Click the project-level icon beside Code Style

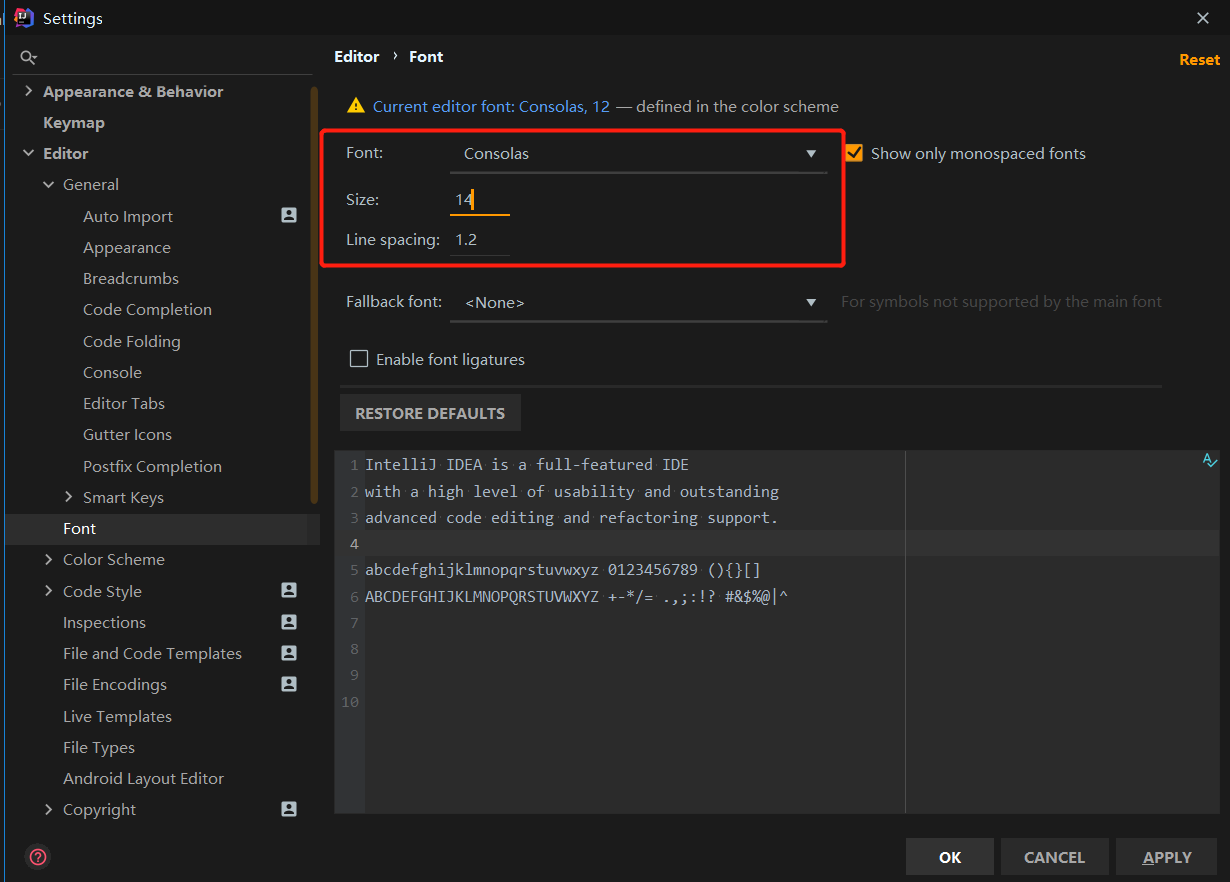coord(289,590)
